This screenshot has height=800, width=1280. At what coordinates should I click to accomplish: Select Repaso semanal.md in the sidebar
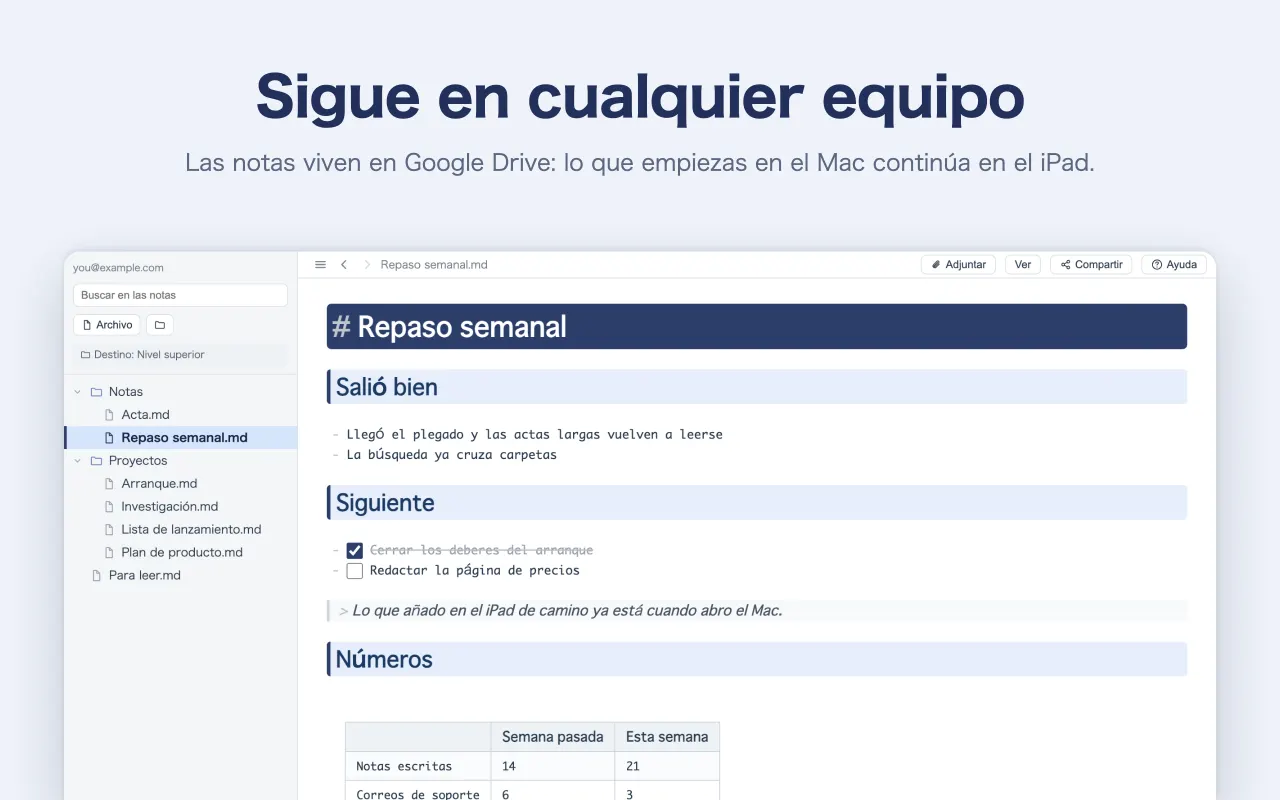tap(181, 438)
